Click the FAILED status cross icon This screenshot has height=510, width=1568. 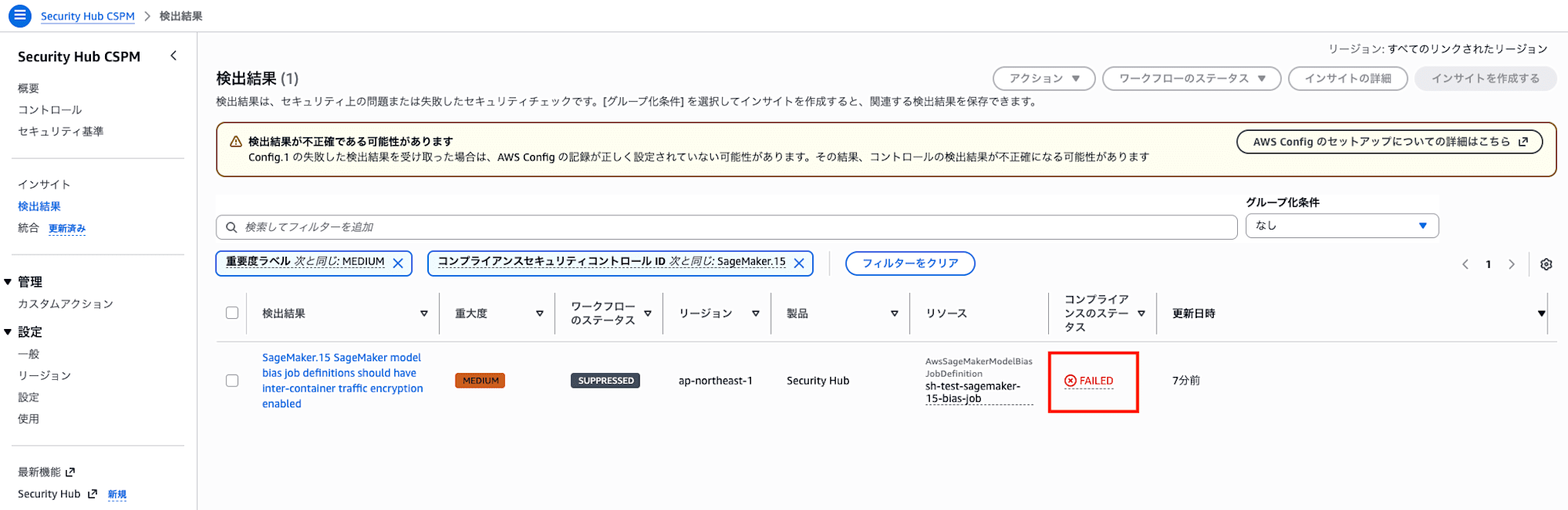coord(1070,381)
